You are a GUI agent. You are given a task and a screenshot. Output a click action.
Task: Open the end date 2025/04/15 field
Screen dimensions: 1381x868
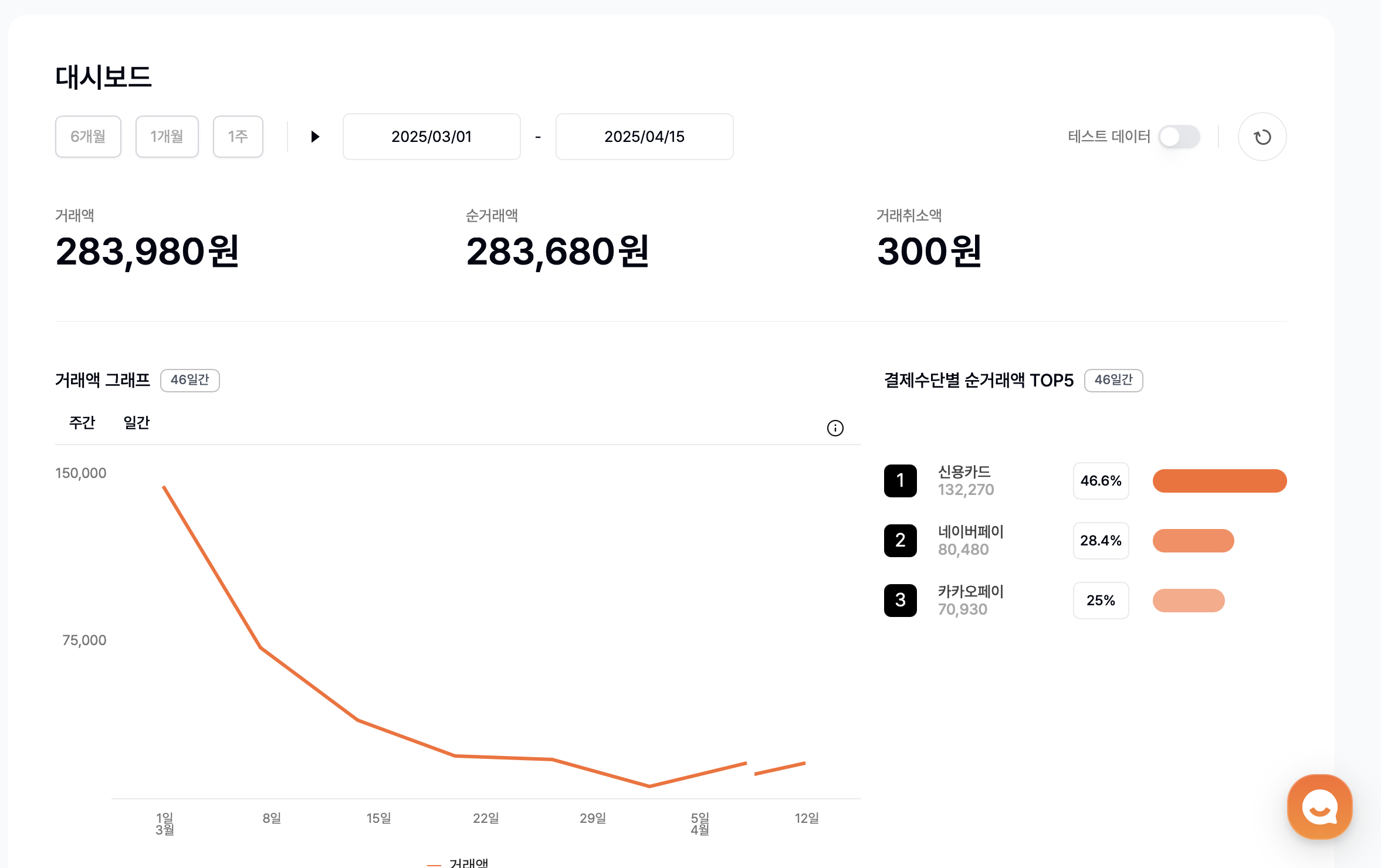(644, 137)
